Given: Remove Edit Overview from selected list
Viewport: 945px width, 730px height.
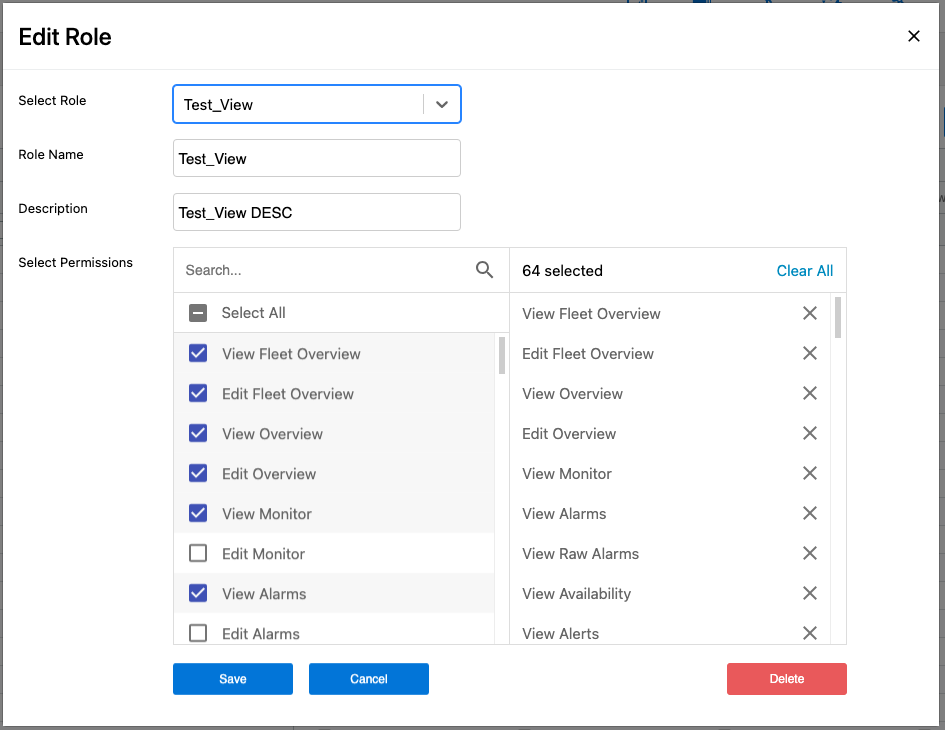Looking at the screenshot, I should click(x=809, y=434).
